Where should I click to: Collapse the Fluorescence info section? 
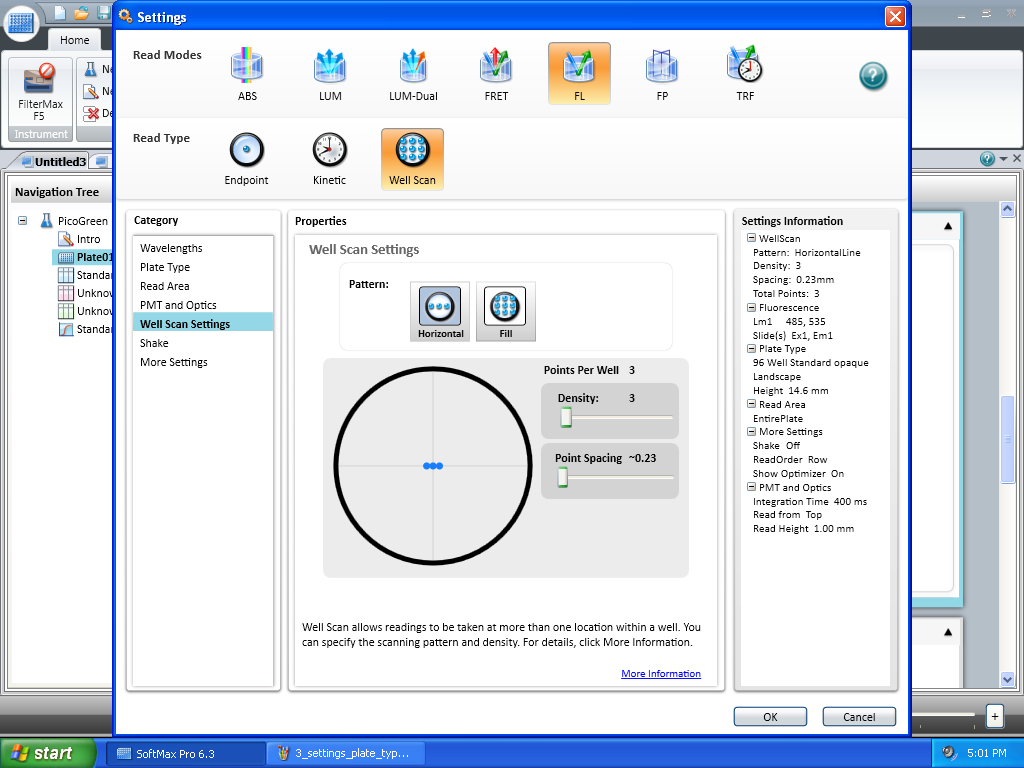click(x=750, y=308)
